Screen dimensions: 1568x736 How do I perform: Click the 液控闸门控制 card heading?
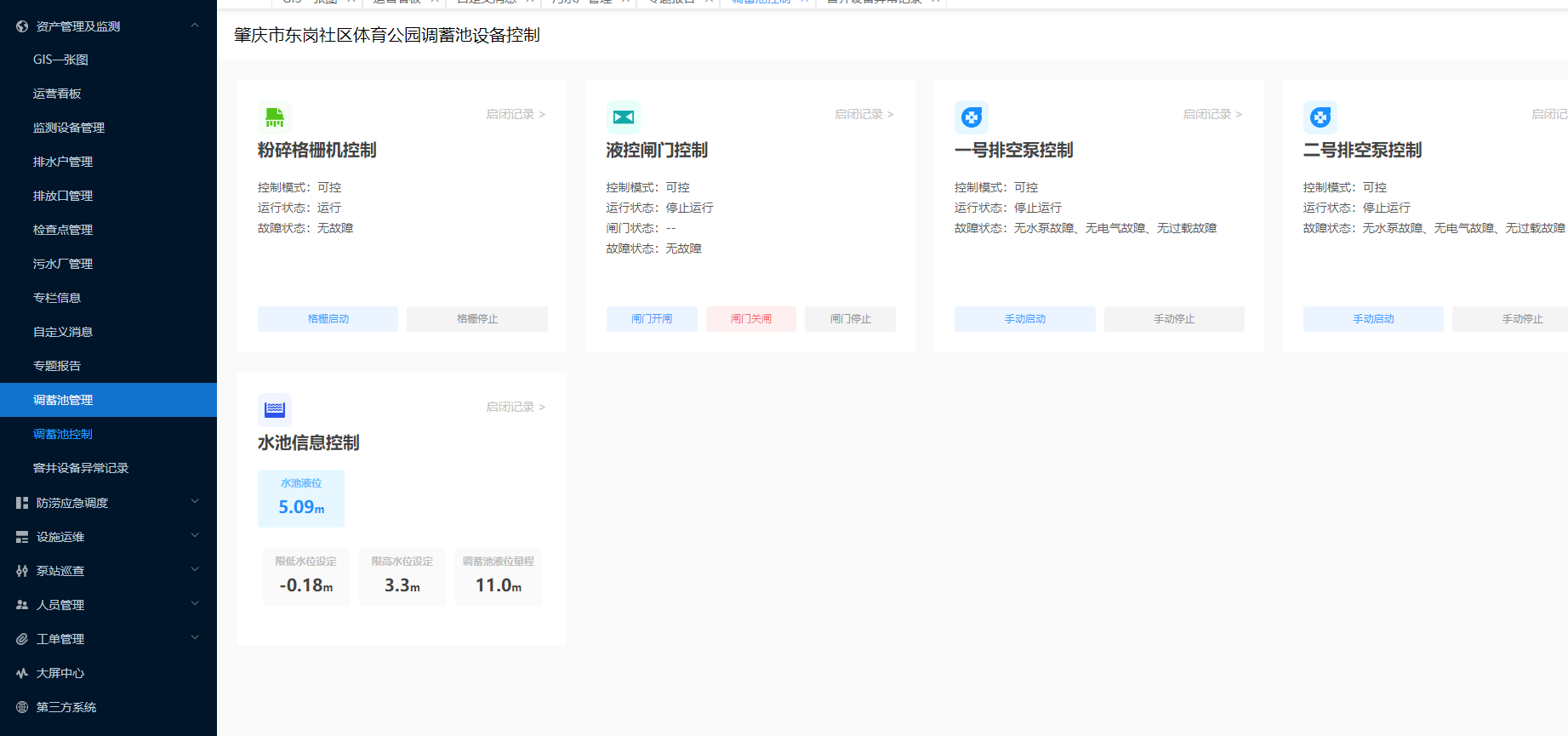click(657, 151)
